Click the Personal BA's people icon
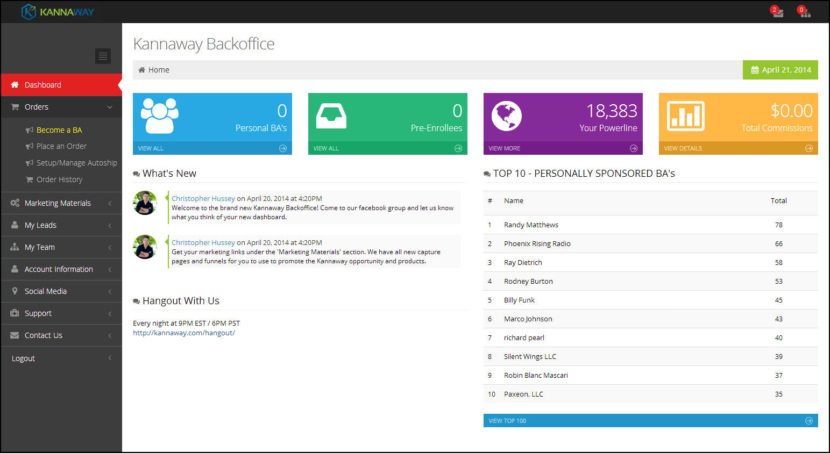 (x=158, y=116)
